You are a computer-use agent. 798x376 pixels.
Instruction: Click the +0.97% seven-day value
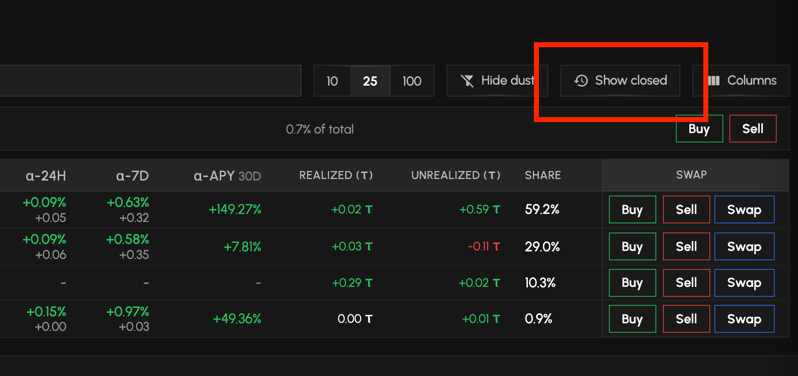pyautogui.click(x=128, y=311)
